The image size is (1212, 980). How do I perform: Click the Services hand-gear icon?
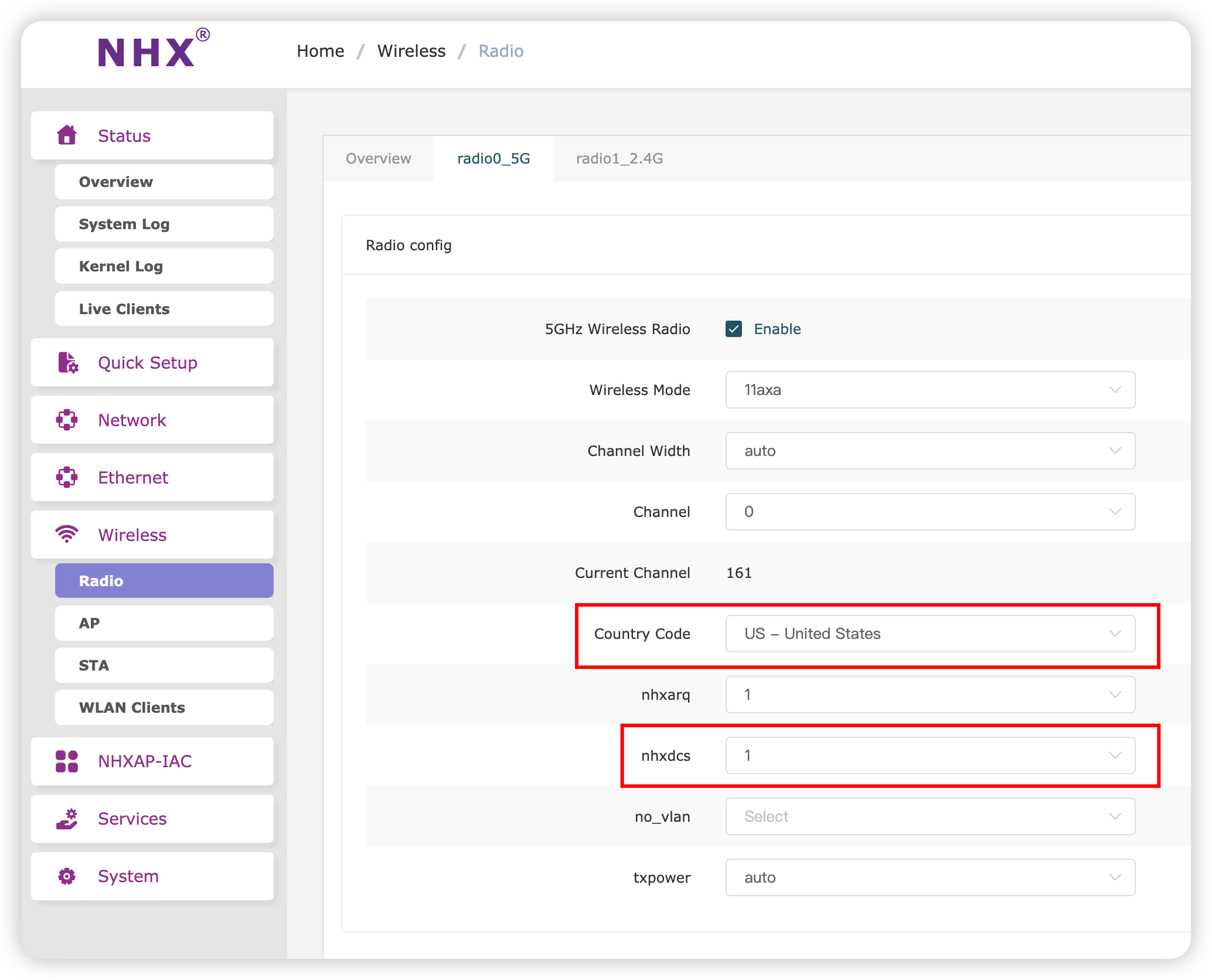67,819
